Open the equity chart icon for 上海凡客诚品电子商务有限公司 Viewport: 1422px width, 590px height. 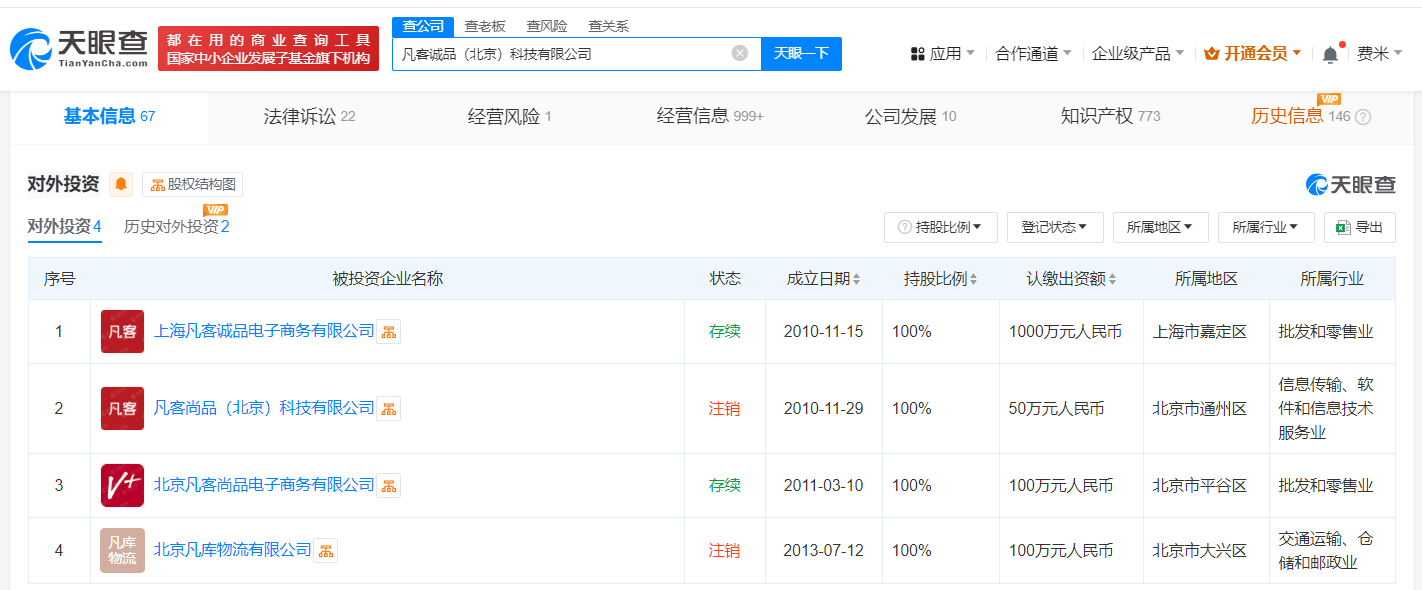pyautogui.click(x=389, y=331)
